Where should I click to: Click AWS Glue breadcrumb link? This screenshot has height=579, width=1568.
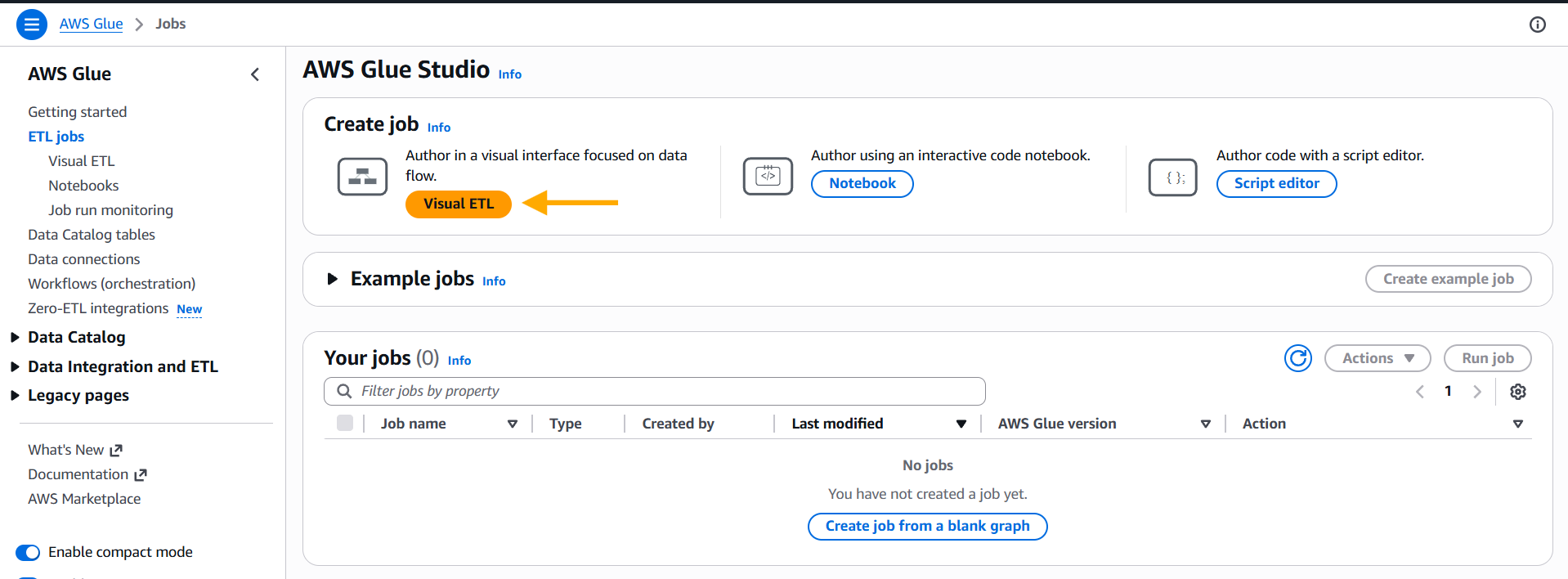(x=92, y=24)
